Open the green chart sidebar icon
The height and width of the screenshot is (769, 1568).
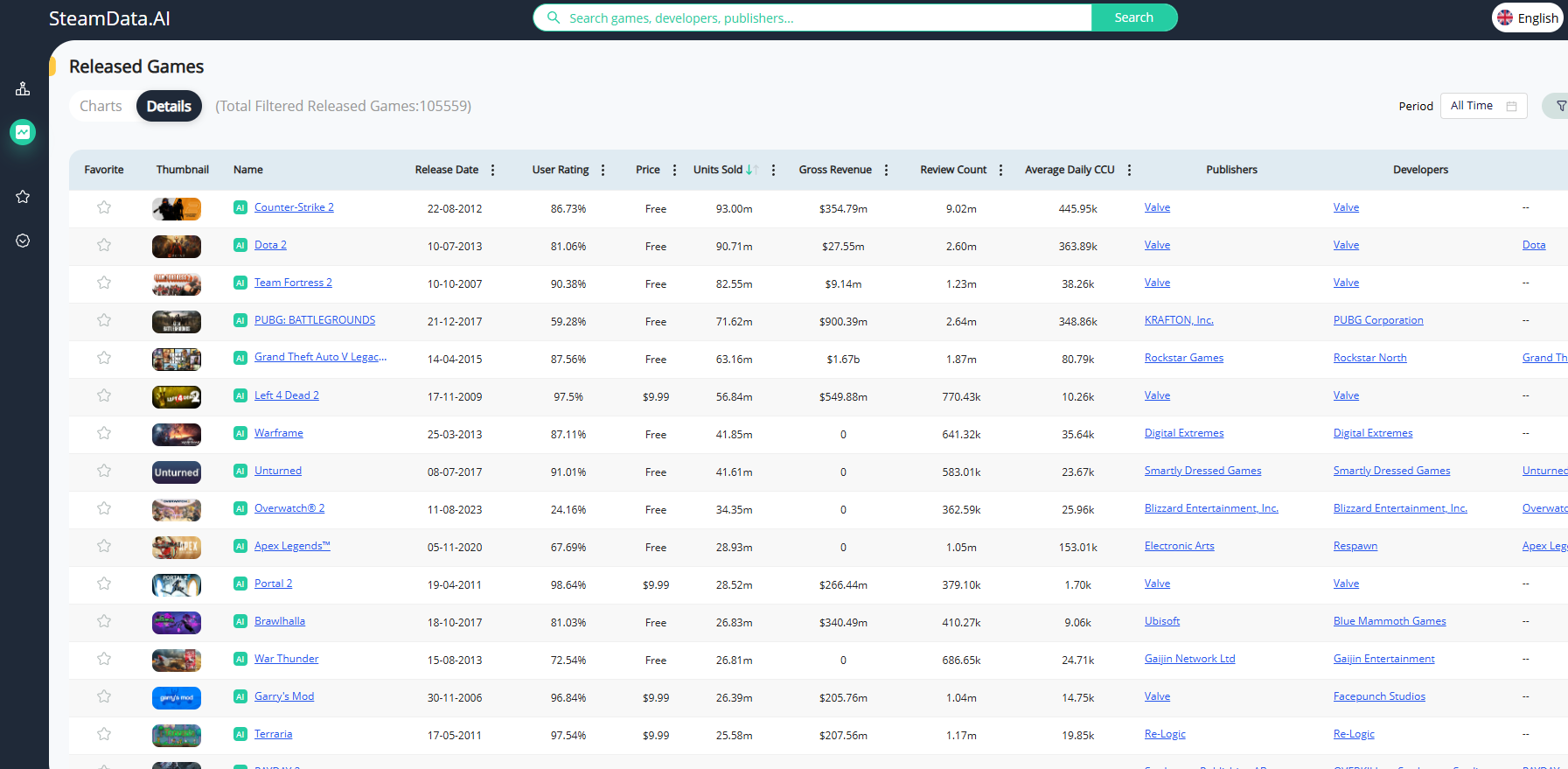click(23, 132)
